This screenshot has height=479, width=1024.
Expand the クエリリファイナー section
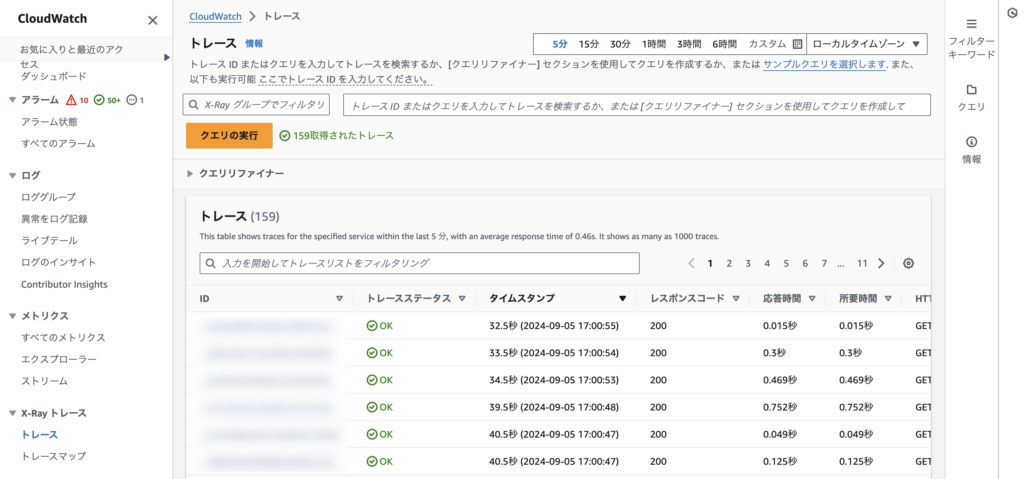tap(190, 174)
